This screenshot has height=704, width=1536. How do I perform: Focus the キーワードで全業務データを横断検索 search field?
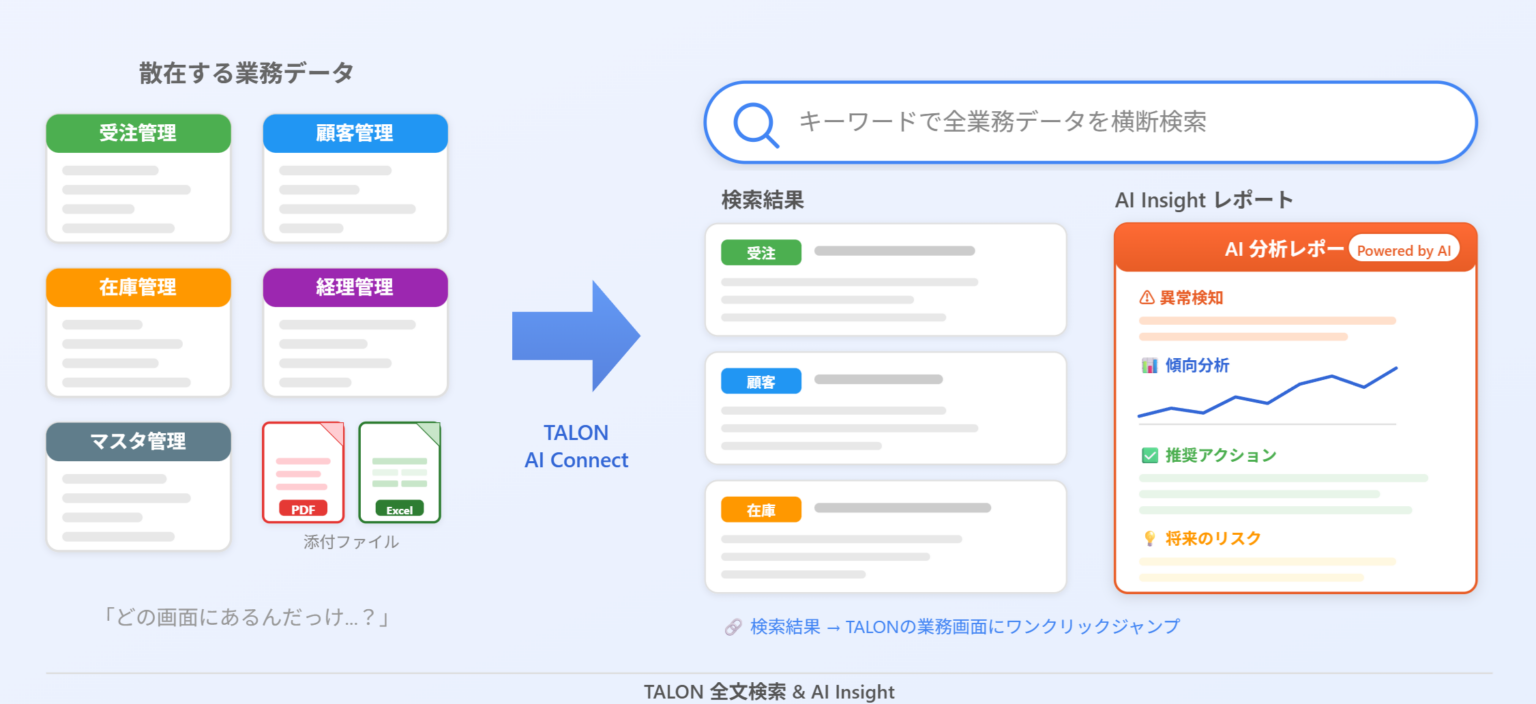[1090, 122]
